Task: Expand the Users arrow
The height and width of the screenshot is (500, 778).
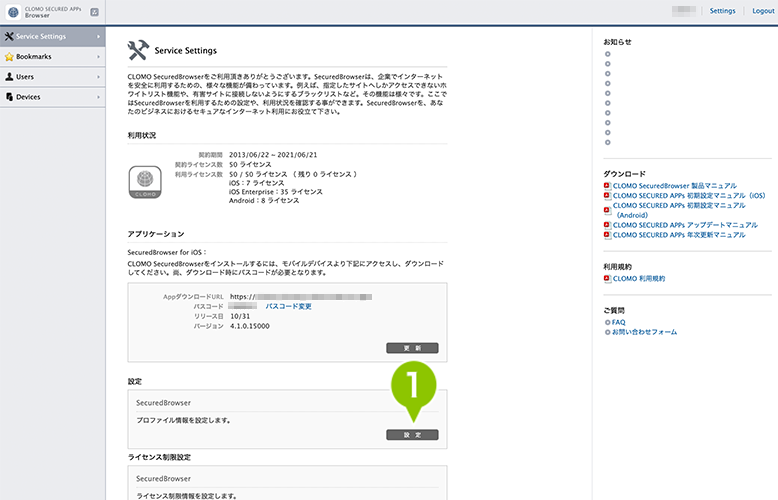Action: pos(98,77)
